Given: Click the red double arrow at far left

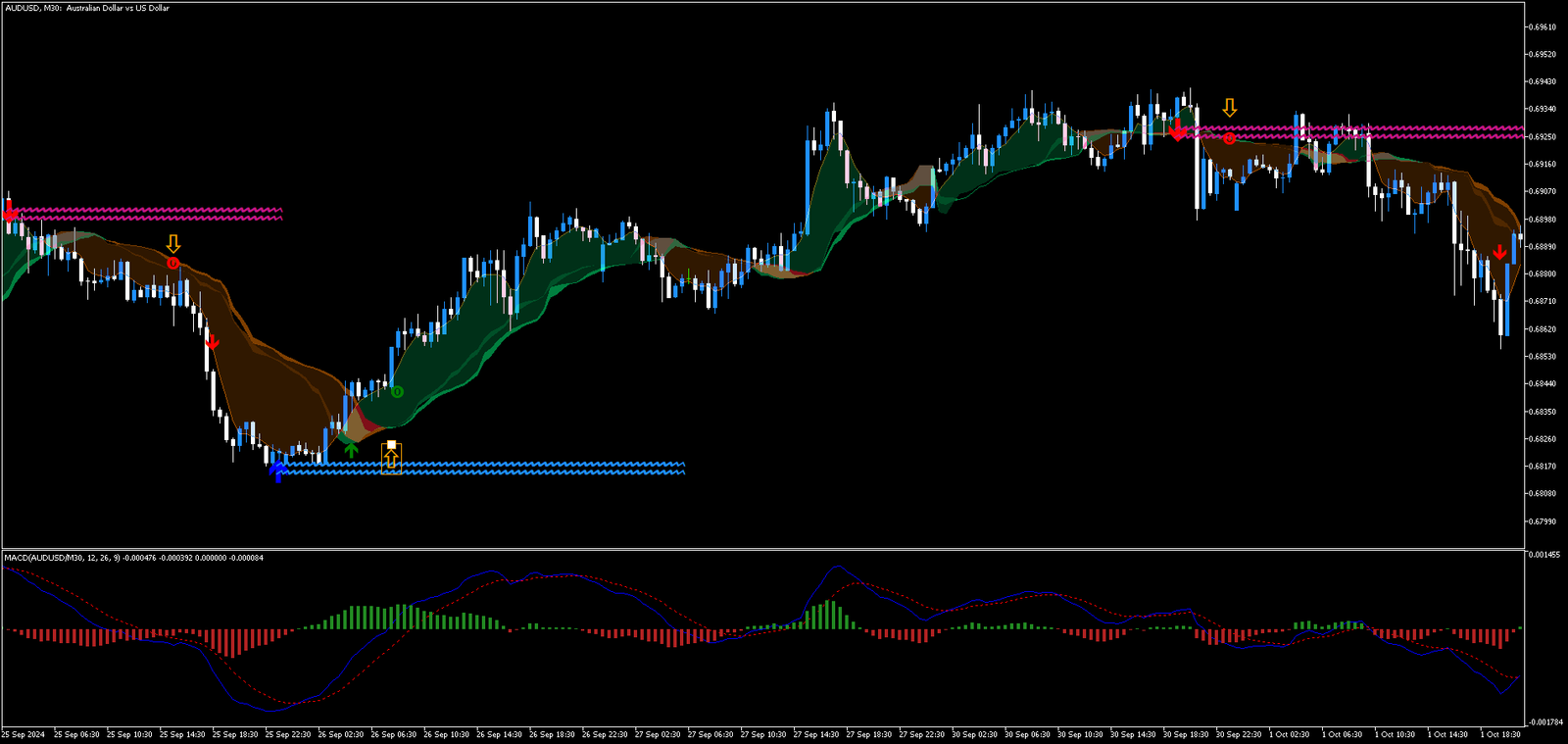Looking at the screenshot, I should coord(10,214).
